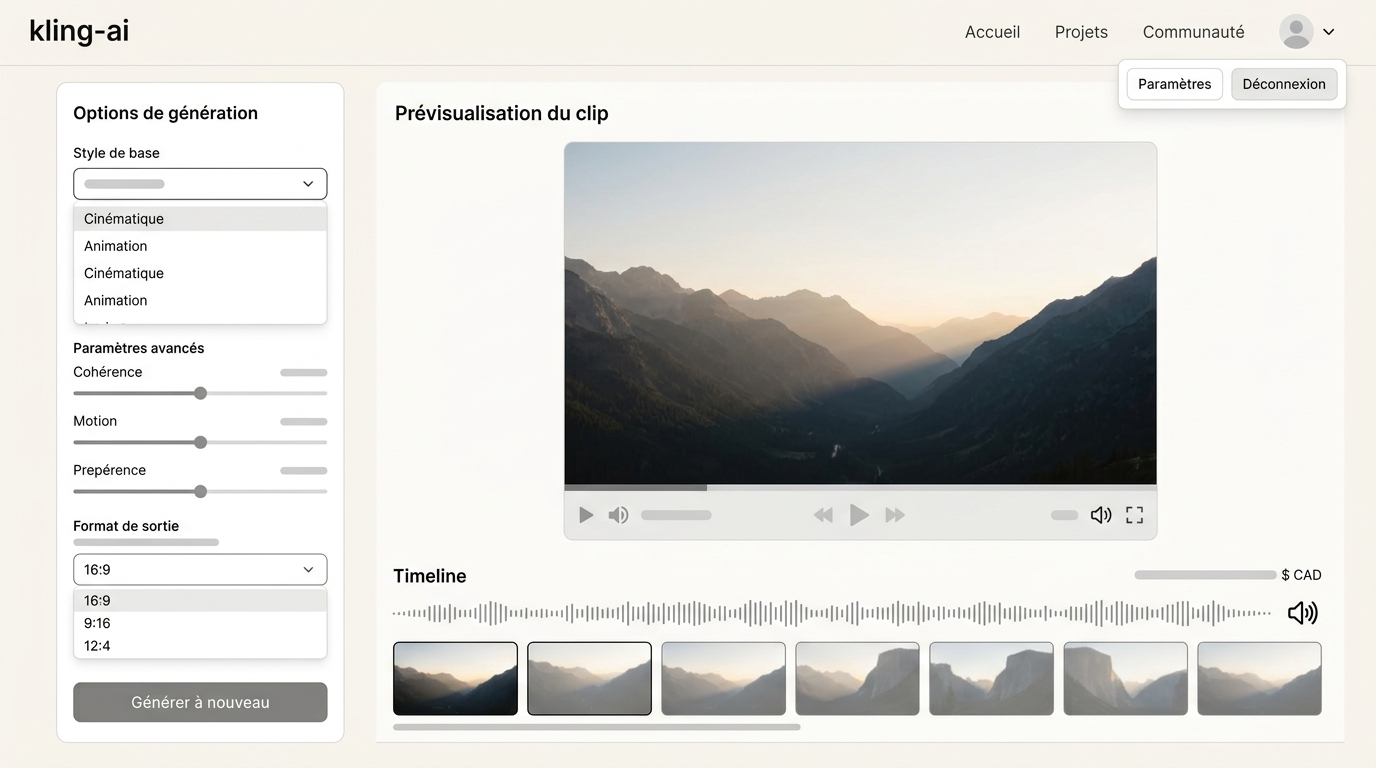Screen dimensions: 1376x768
Task: Enter fullscreen with the fullscreen icon
Action: (1134, 515)
